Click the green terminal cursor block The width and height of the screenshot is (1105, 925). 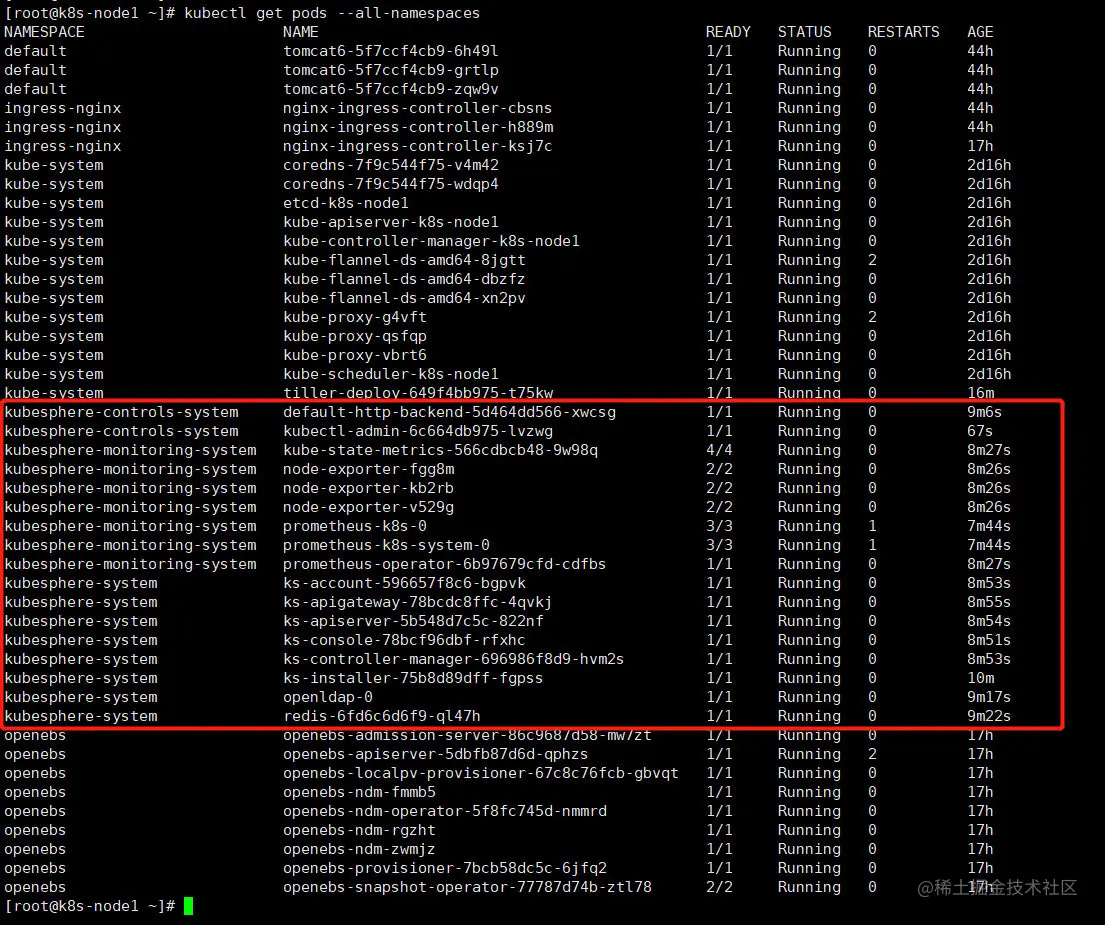point(188,906)
